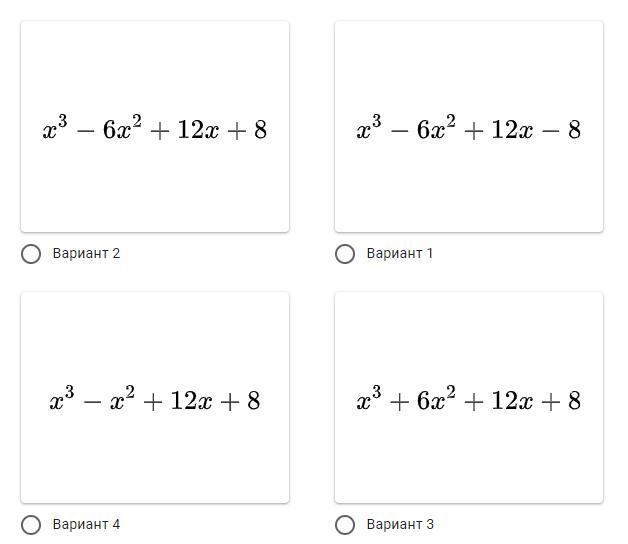The height and width of the screenshot is (544, 628).
Task: Select the Вариант 1 radio button
Action: coord(345,254)
